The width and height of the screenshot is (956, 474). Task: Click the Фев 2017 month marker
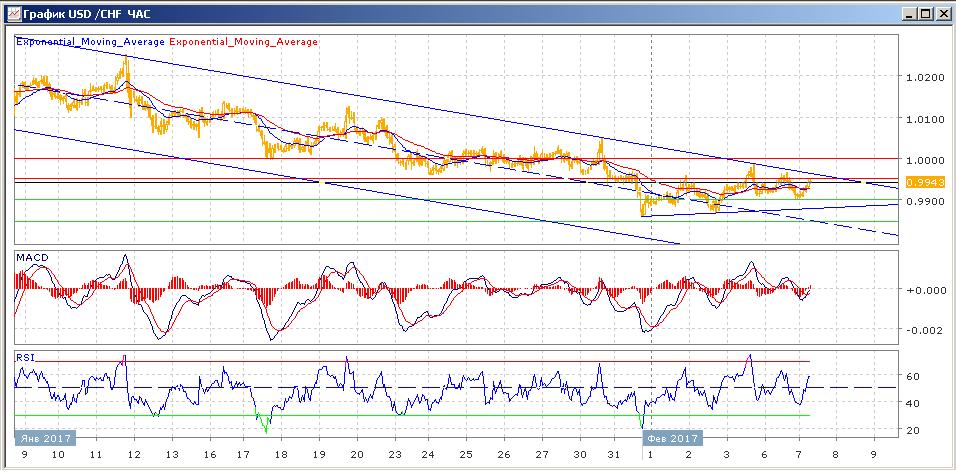pyautogui.click(x=671, y=438)
